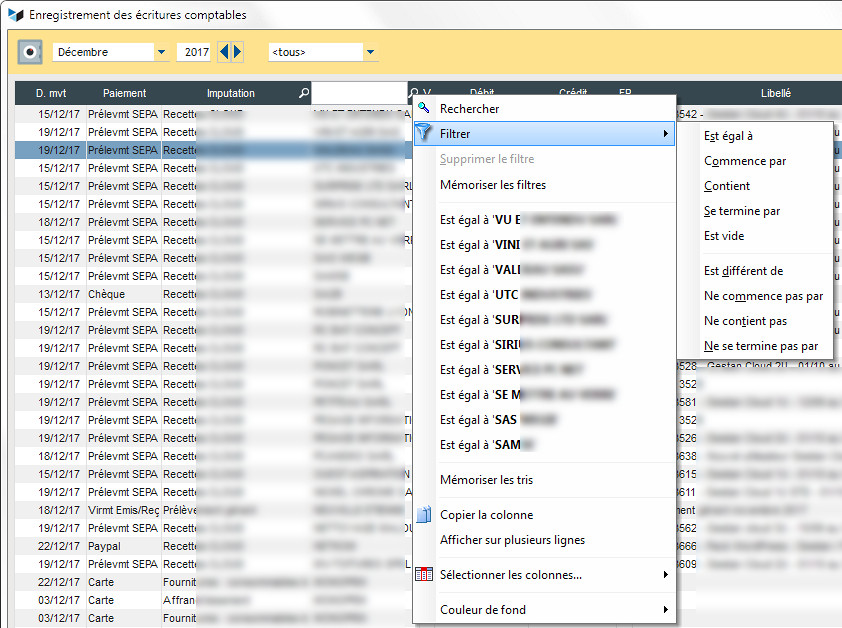The height and width of the screenshot is (628, 842).
Task: Choose 'Commence par' in the submenu
Action: pos(744,161)
